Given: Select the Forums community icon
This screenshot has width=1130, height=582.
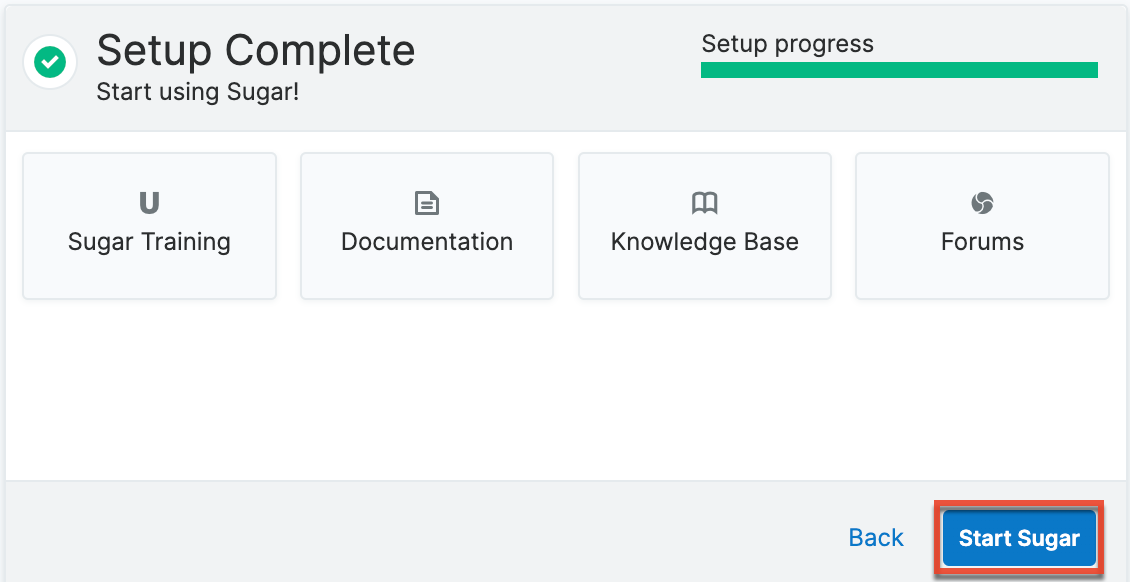Looking at the screenshot, I should click(982, 201).
